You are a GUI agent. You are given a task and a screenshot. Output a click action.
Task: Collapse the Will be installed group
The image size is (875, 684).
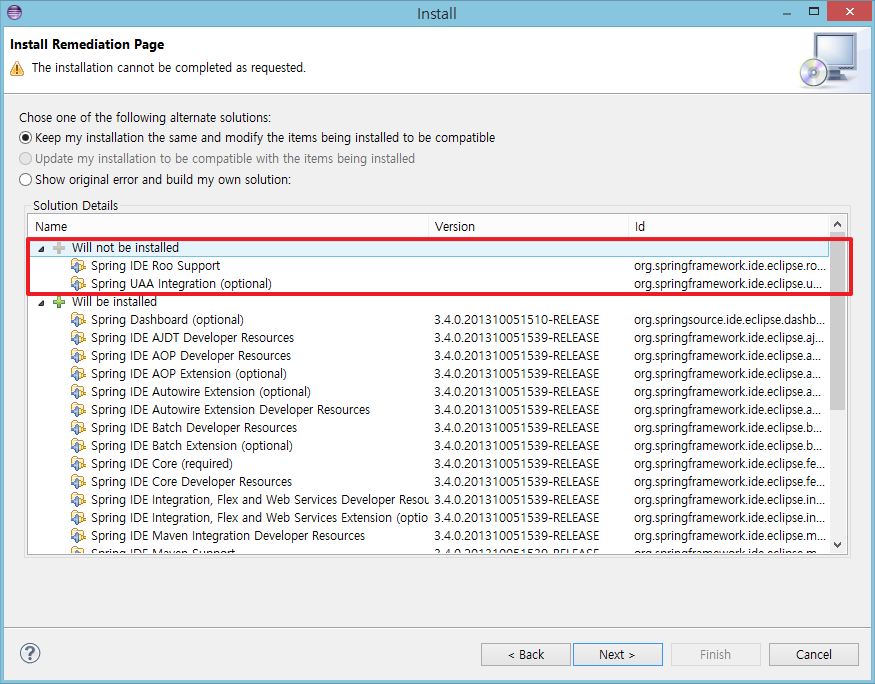[x=41, y=303]
